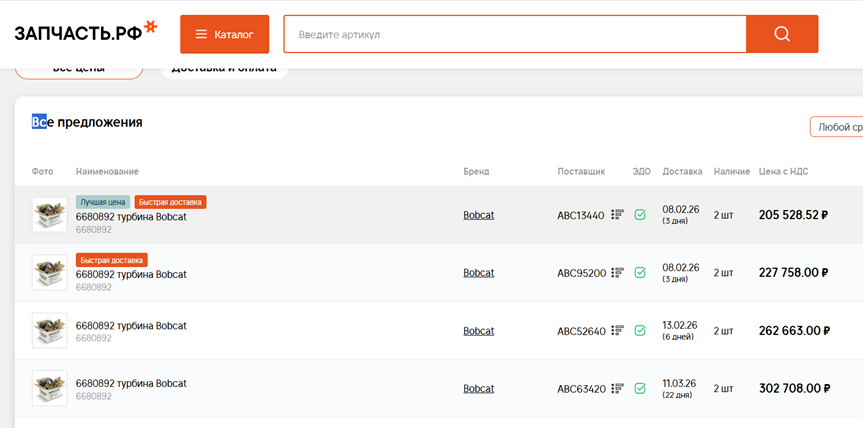Click product title in ABC63420 row
The image size is (863, 428).
(x=131, y=383)
